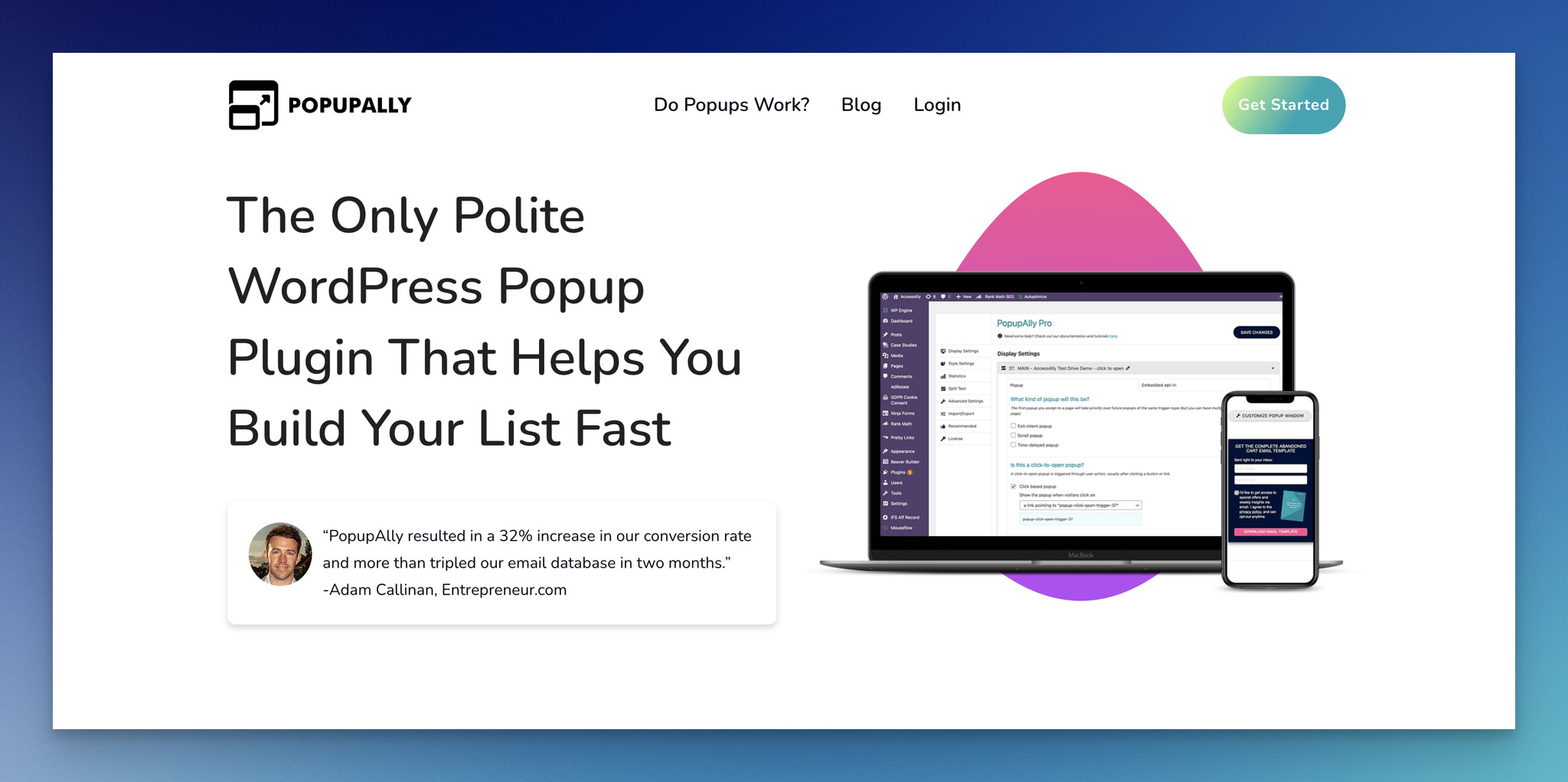1568x782 pixels.
Task: Check the Scroll popup option
Action: 1013,435
